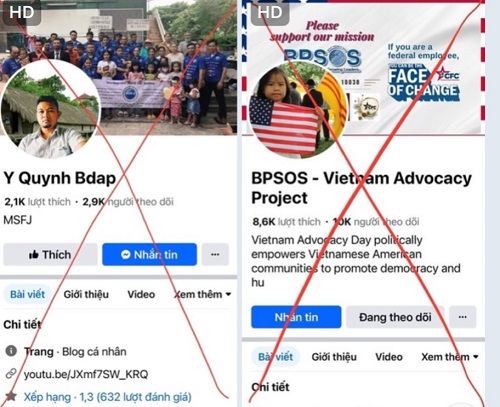Toggle the Đang theo dõi following button
The width and height of the screenshot is (500, 407).
tap(395, 317)
